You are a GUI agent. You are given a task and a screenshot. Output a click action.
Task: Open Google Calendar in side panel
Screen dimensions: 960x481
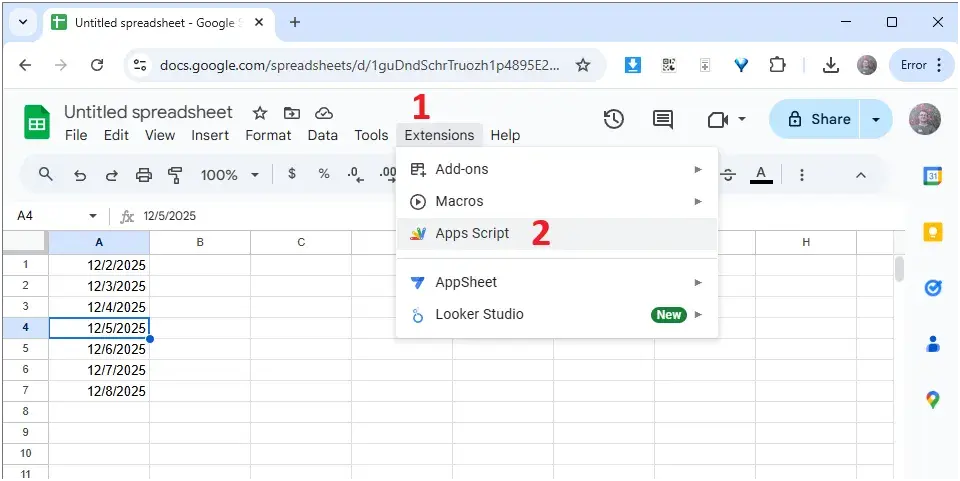pos(932,176)
